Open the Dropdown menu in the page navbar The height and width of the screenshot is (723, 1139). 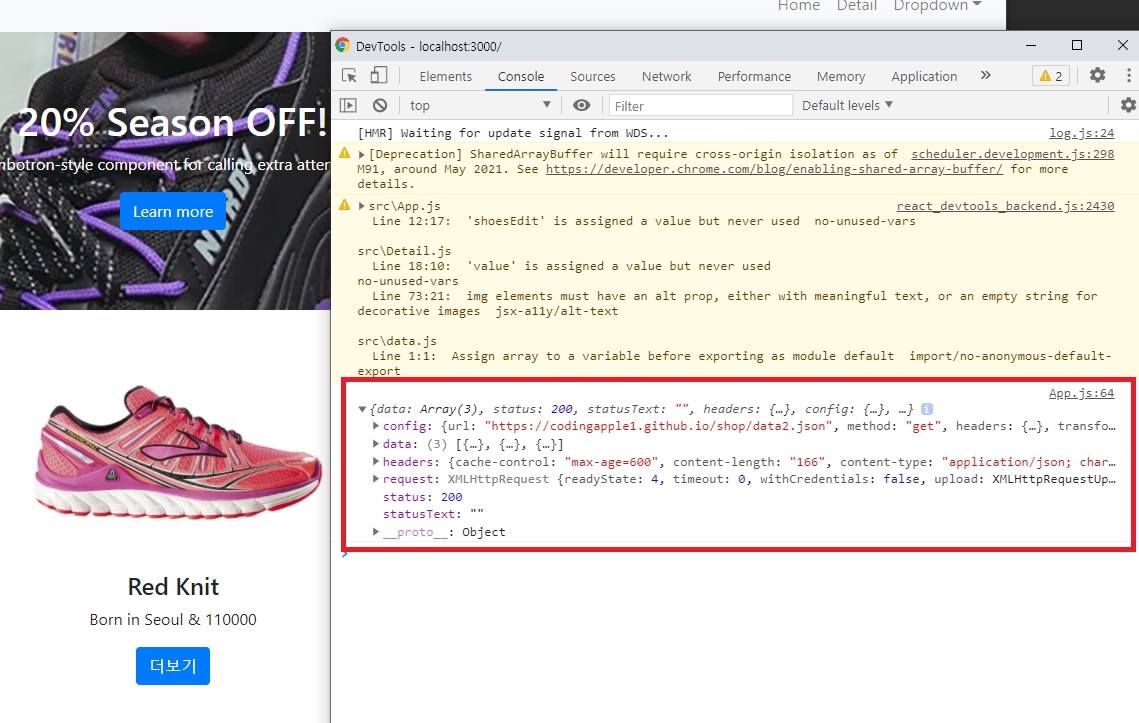(938, 6)
